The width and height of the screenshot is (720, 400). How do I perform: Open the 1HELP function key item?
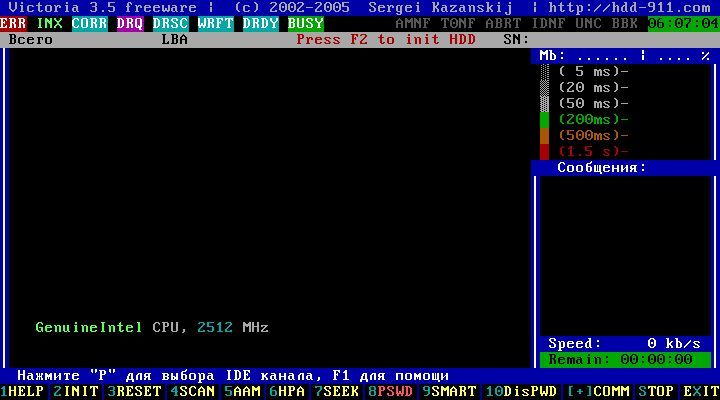click(x=22, y=392)
